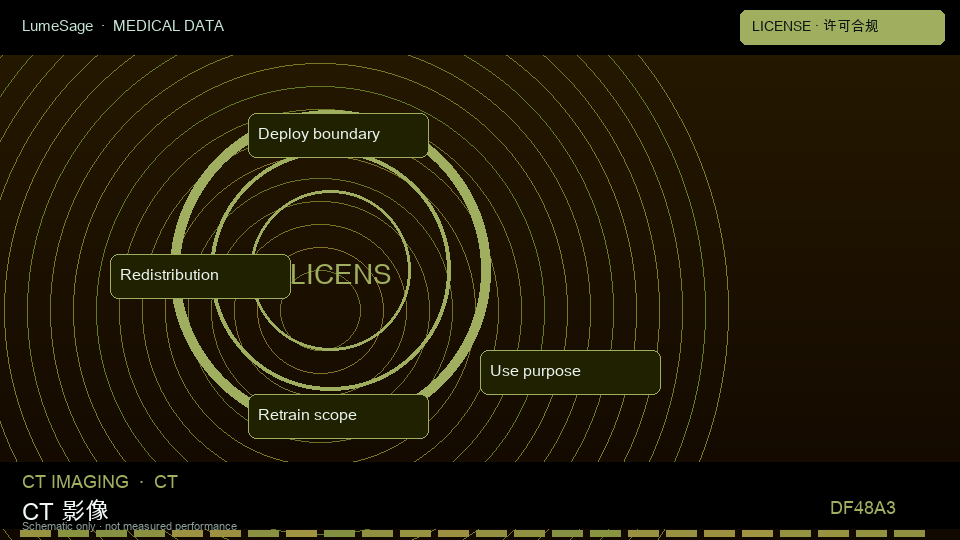Click the CT IMAGING caption
Viewport: 960px width, 540px height.
click(x=75, y=482)
